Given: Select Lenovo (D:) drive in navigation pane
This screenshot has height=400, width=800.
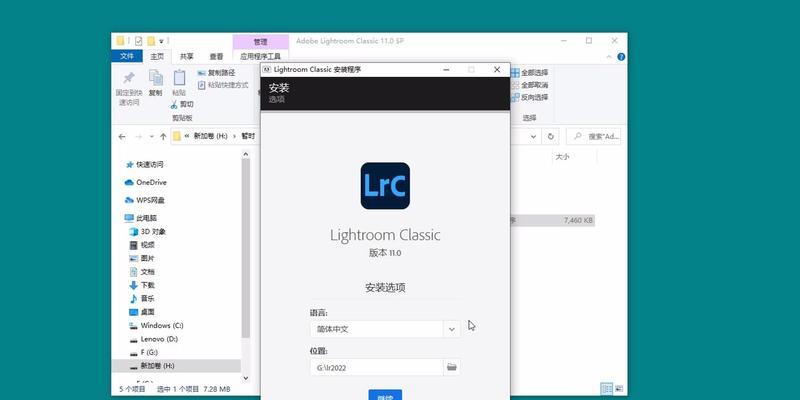Looking at the screenshot, I should 159,339.
